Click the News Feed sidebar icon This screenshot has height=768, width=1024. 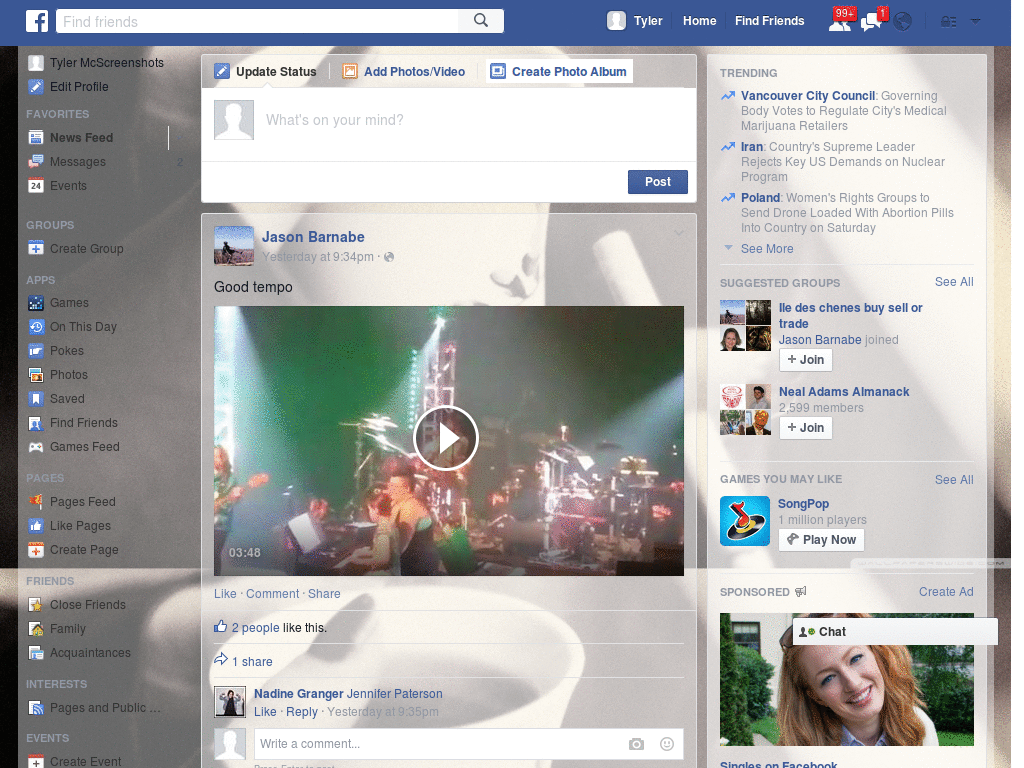pyautogui.click(x=36, y=137)
